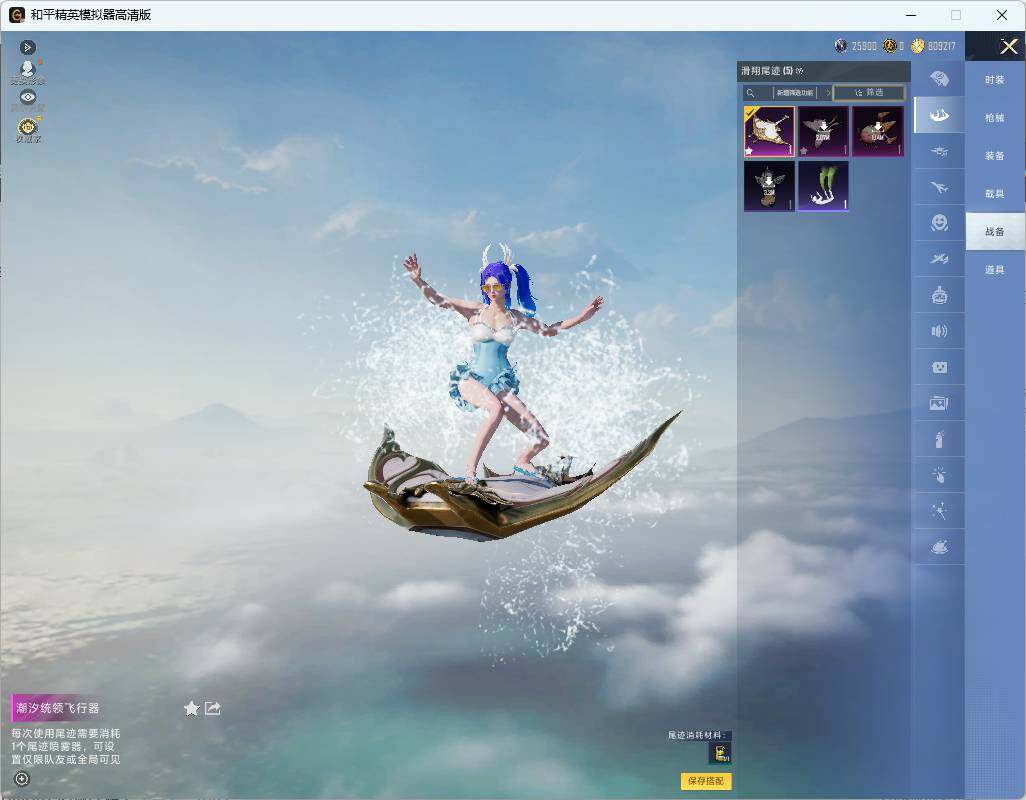Toggle the eye visibility icon
Image resolution: width=1026 pixels, height=800 pixels.
point(27,97)
